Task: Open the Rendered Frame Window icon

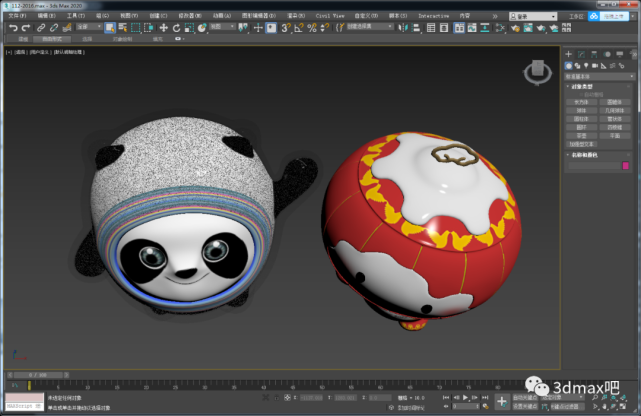Action: [x=528, y=28]
